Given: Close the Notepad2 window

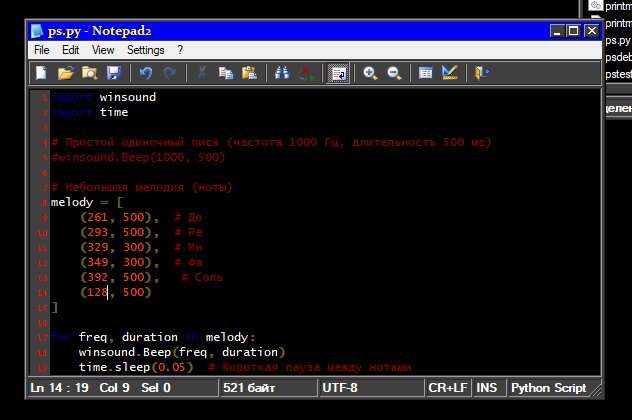Looking at the screenshot, I should tap(592, 31).
